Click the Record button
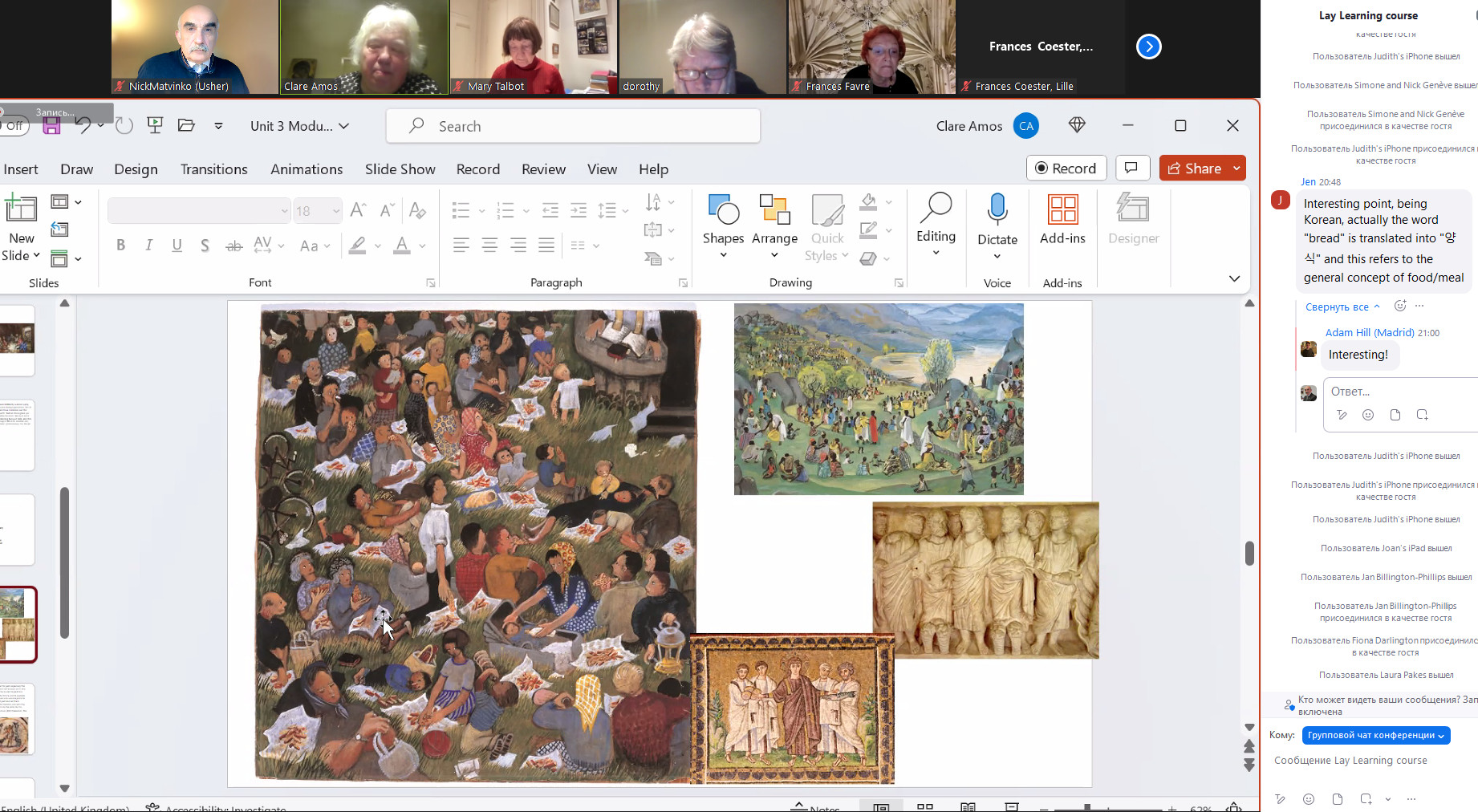This screenshot has height=812, width=1478. (1066, 168)
